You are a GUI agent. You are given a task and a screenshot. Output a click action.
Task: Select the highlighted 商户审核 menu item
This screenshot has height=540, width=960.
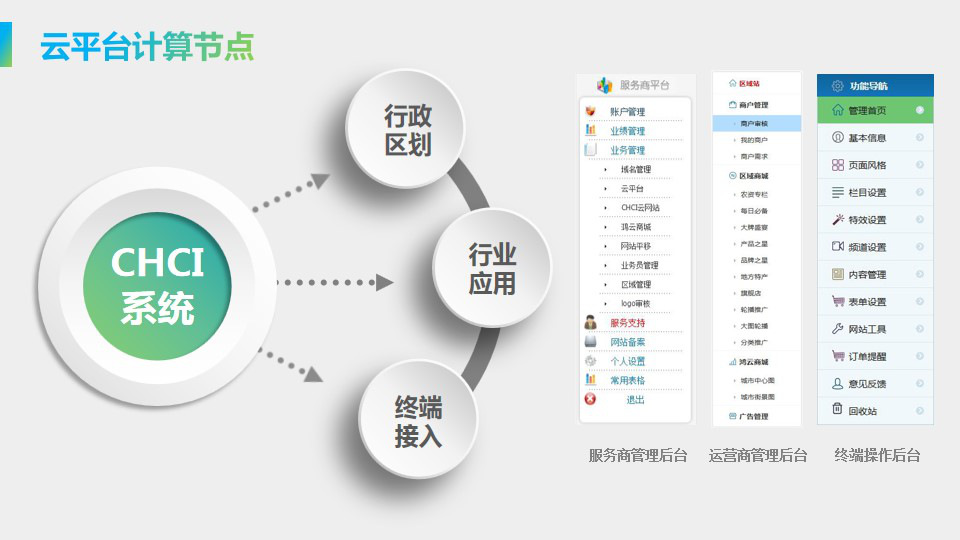tap(757, 124)
